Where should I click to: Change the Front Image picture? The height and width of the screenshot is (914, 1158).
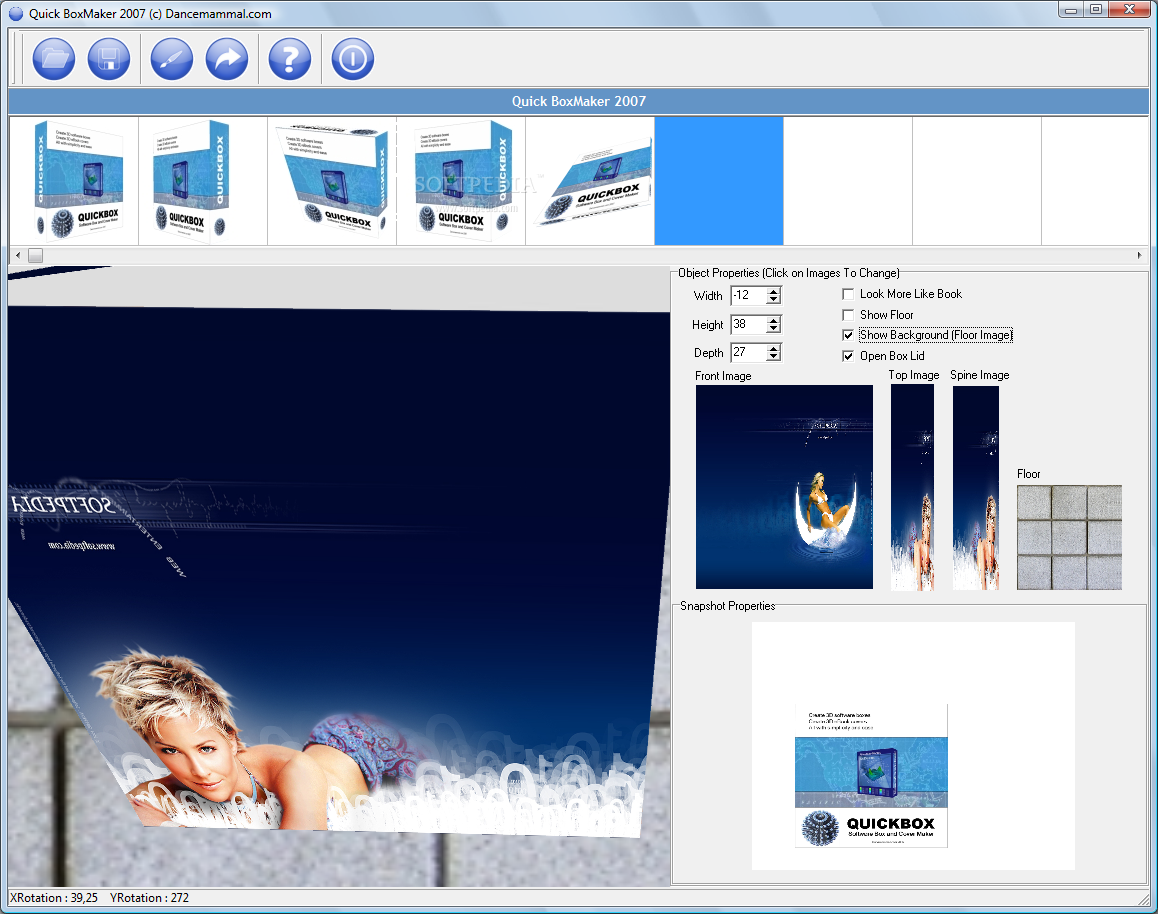coord(784,487)
